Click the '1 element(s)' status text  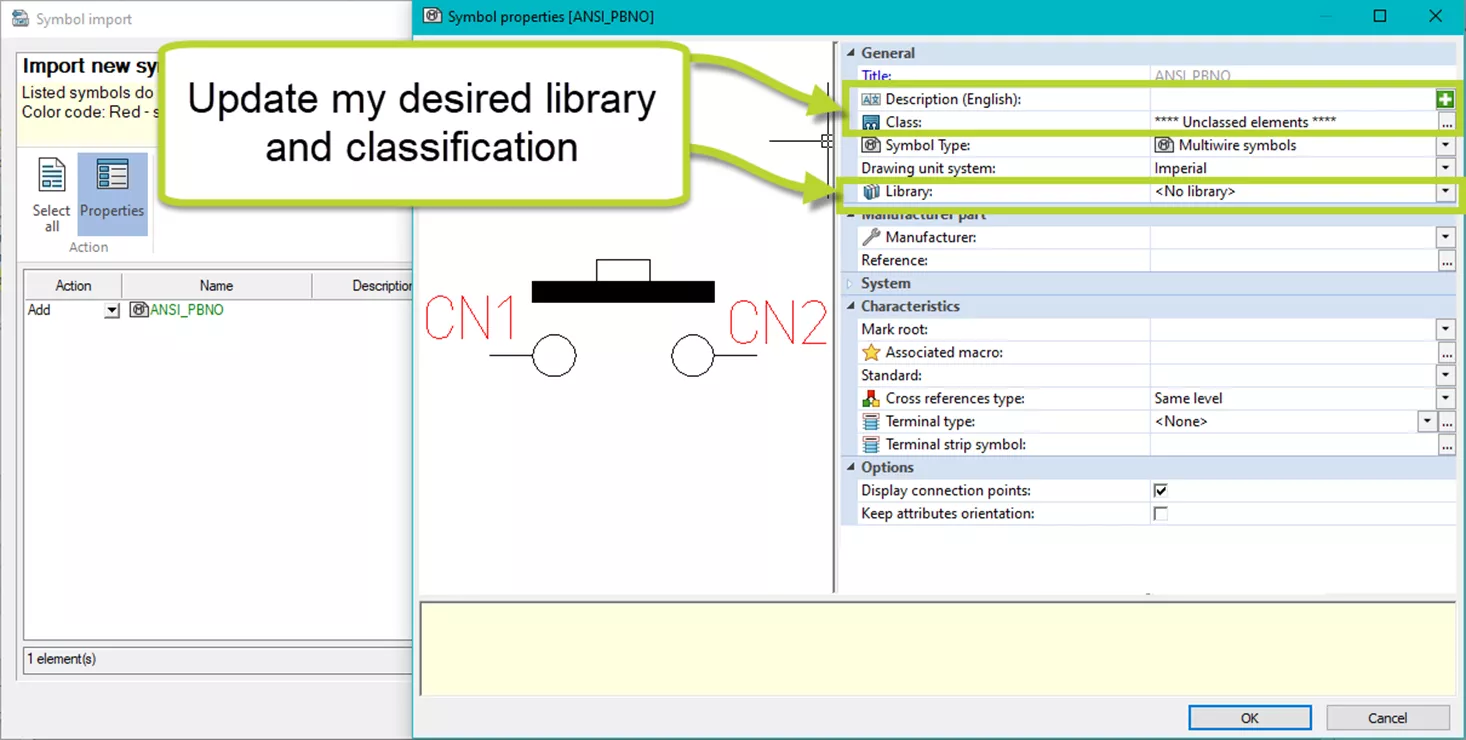[x=62, y=659]
